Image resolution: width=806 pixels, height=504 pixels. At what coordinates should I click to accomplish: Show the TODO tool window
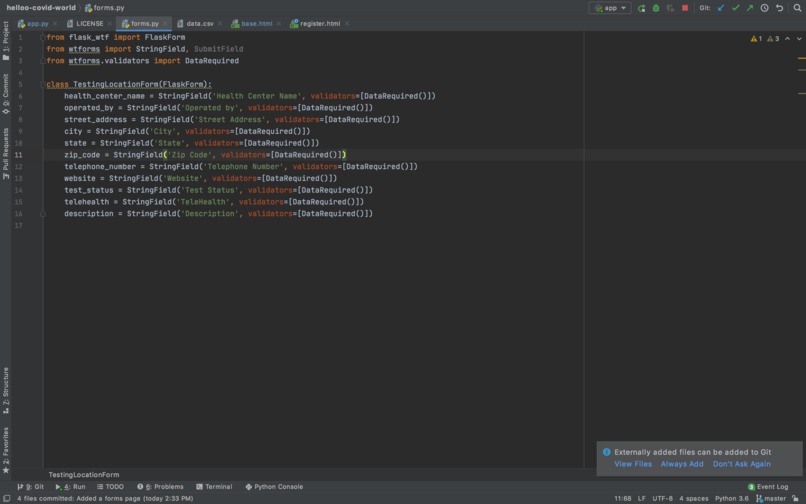pos(111,487)
